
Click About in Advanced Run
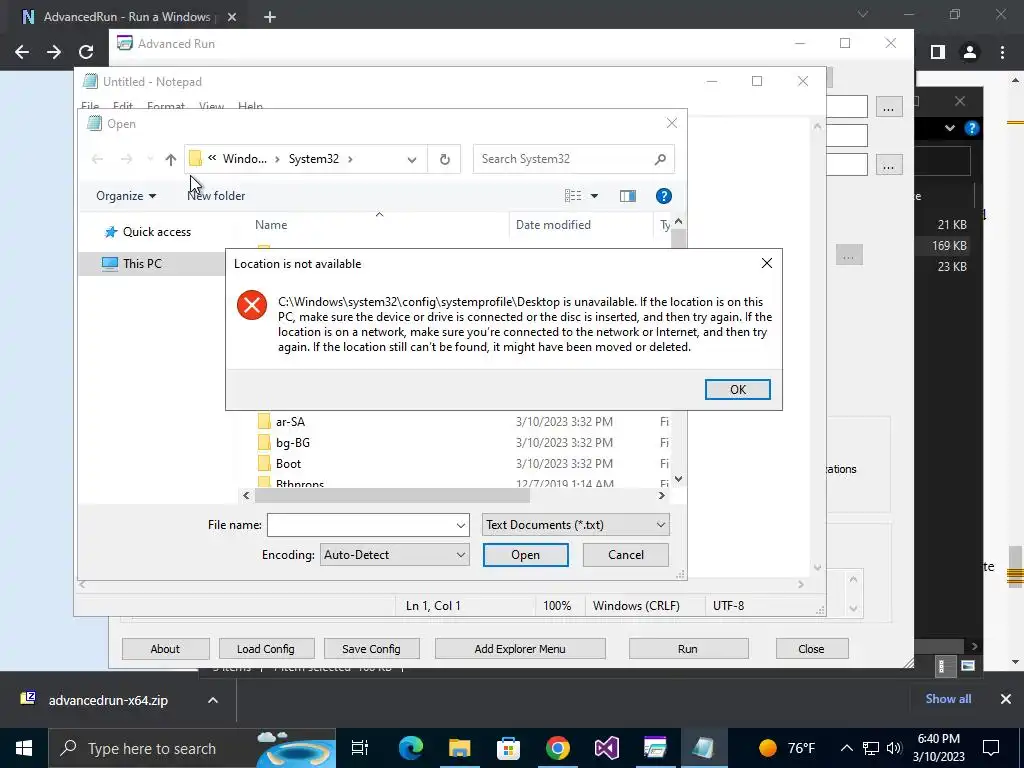pos(165,649)
